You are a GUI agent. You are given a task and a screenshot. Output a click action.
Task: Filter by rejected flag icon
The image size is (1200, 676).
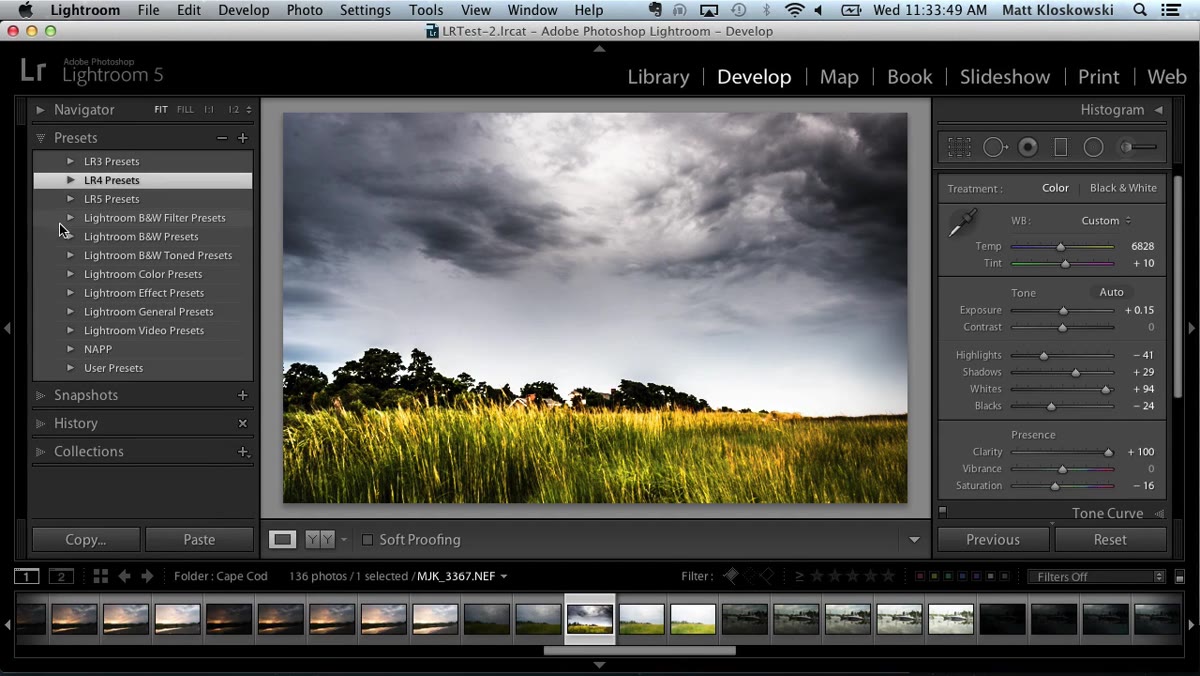[767, 576]
